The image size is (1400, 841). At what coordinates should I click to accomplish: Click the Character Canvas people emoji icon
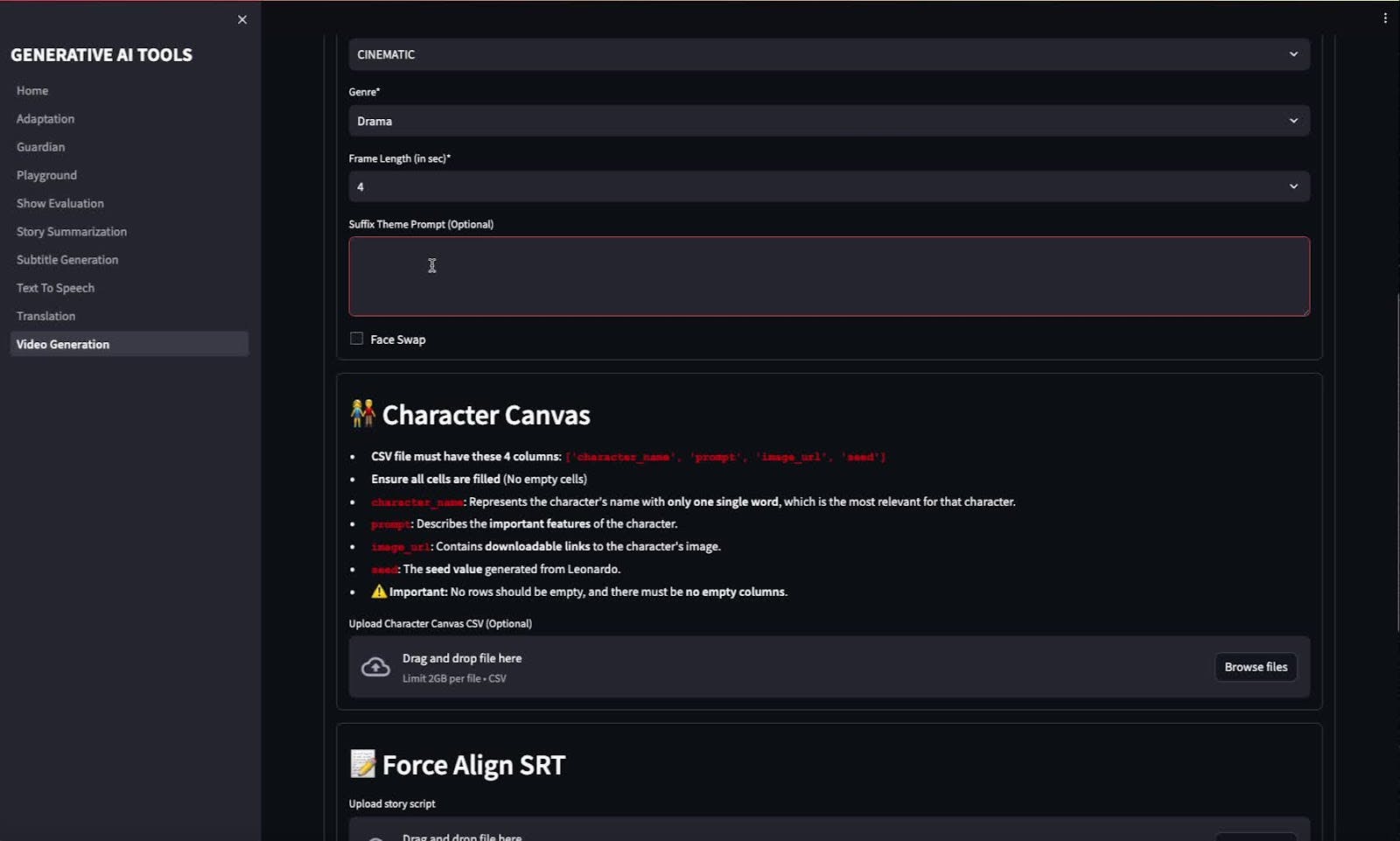(x=362, y=414)
